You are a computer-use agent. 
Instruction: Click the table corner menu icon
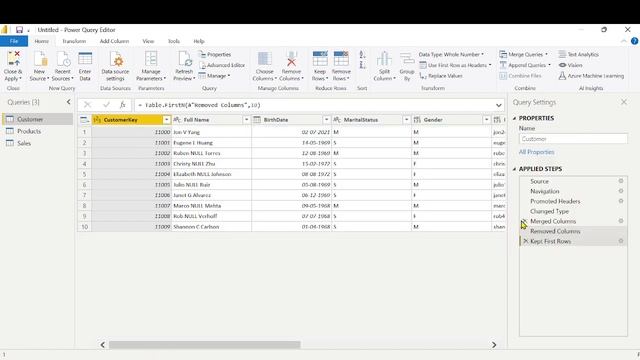coord(84,120)
